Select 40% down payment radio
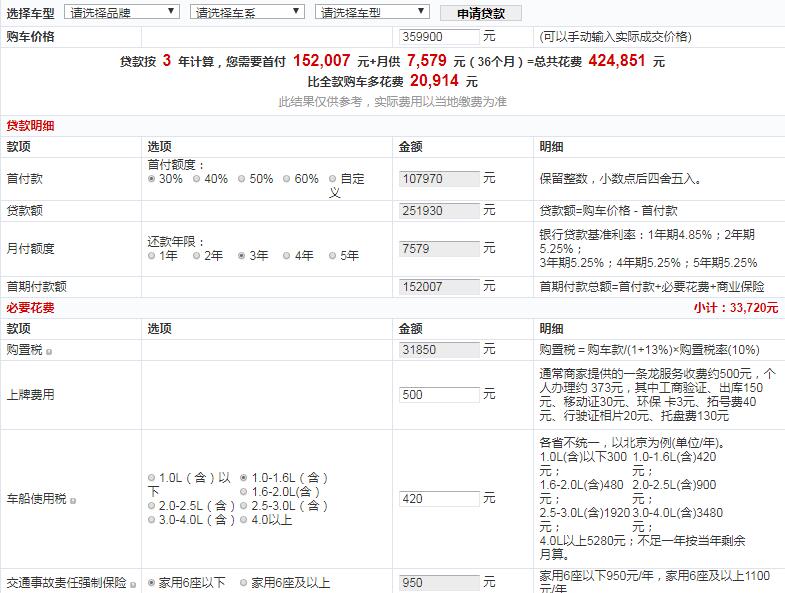The width and height of the screenshot is (785, 593). [197, 179]
